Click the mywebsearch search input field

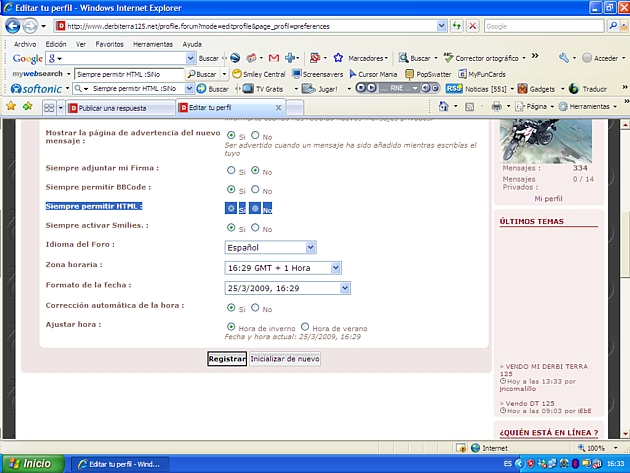[129, 74]
